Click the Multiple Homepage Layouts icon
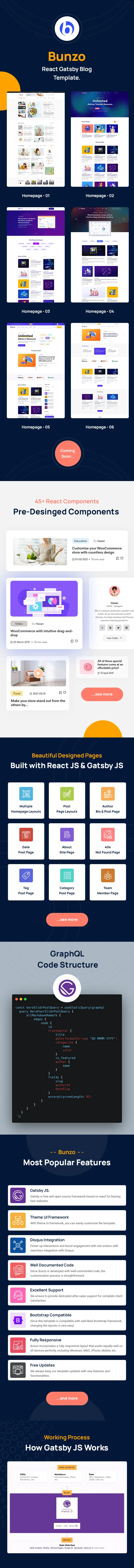Screen dimensions: 134x1568 click(26, 793)
